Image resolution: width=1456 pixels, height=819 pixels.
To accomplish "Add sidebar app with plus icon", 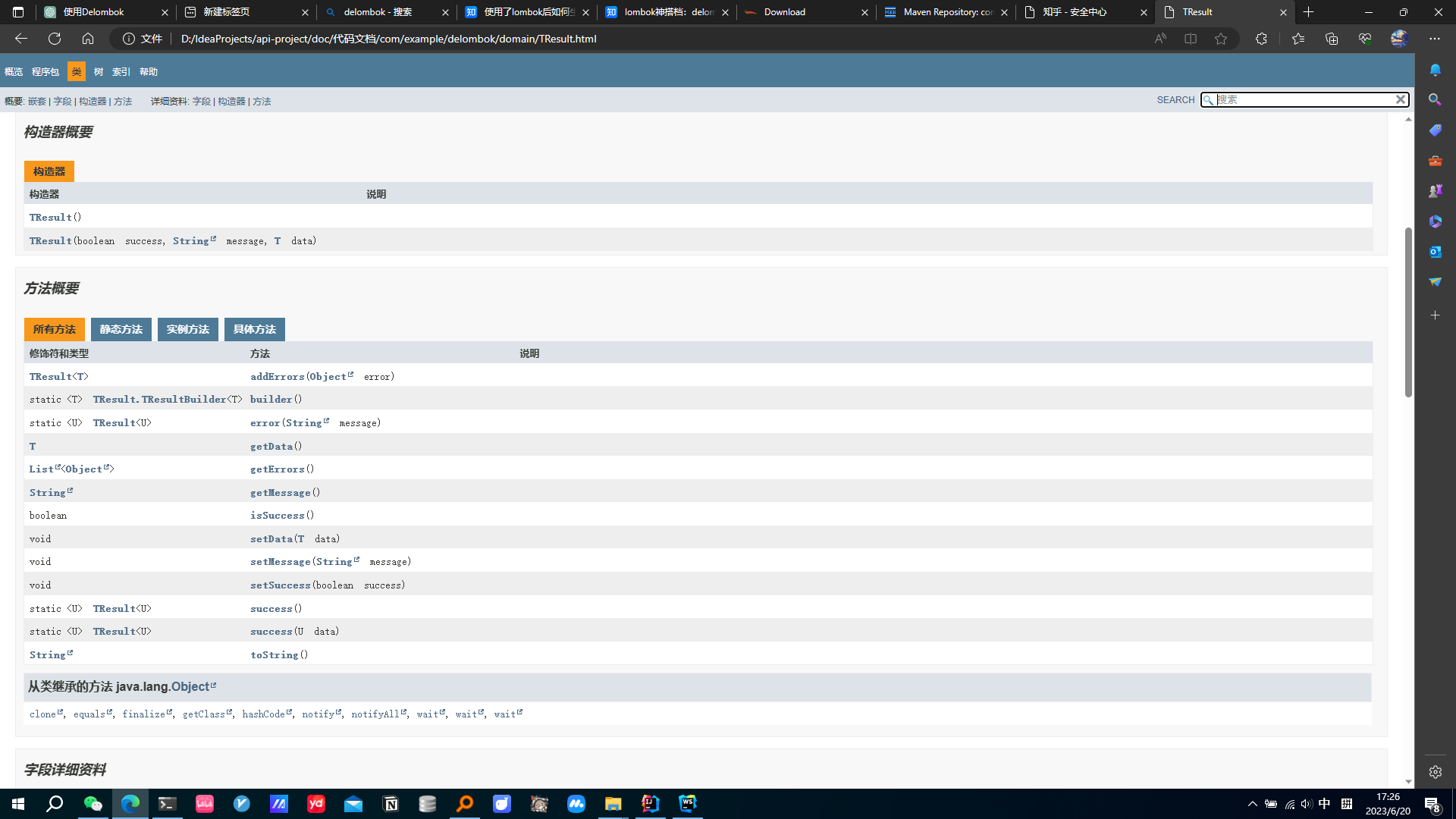I will click(x=1435, y=315).
